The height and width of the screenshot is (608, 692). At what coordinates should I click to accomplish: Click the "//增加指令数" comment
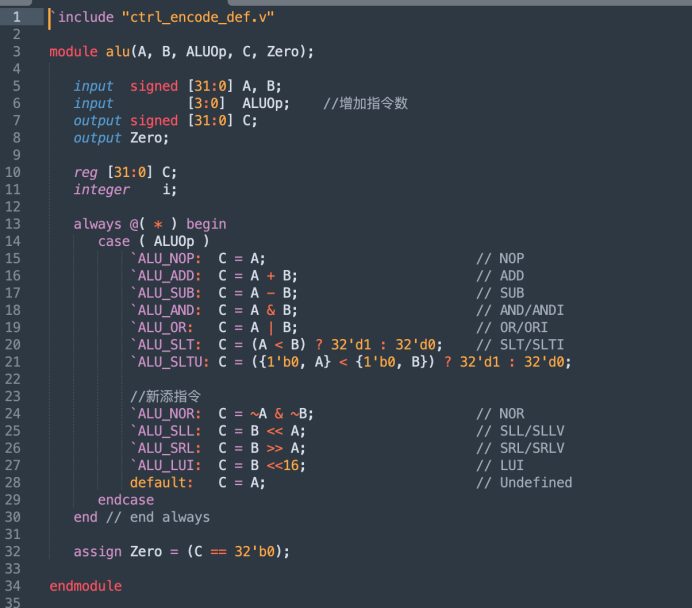tap(365, 103)
